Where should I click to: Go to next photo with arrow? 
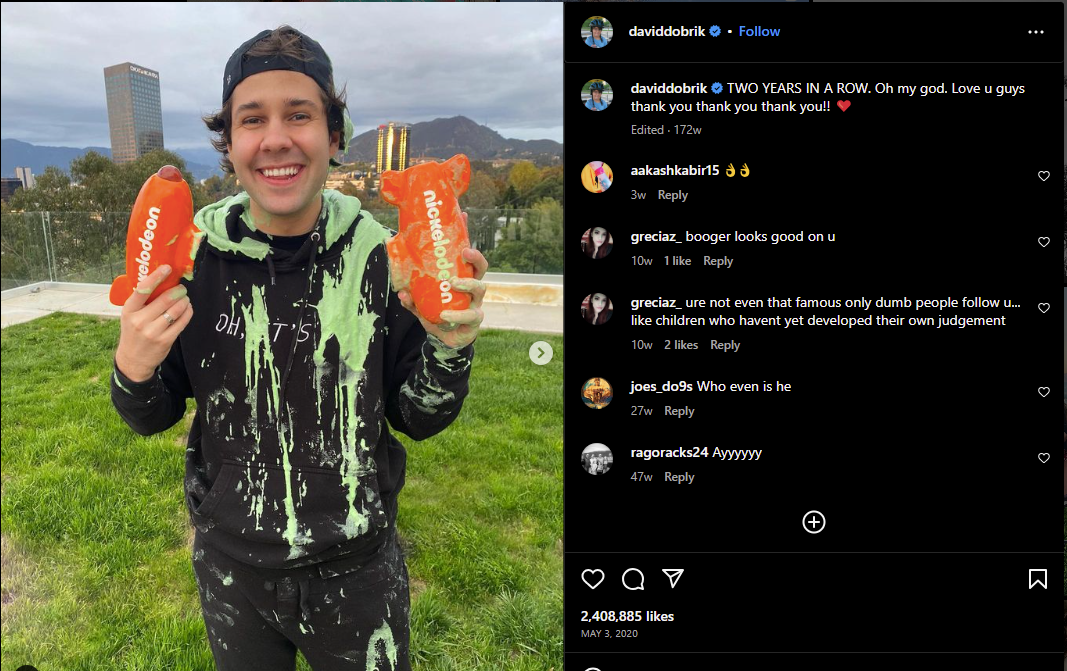pos(541,353)
